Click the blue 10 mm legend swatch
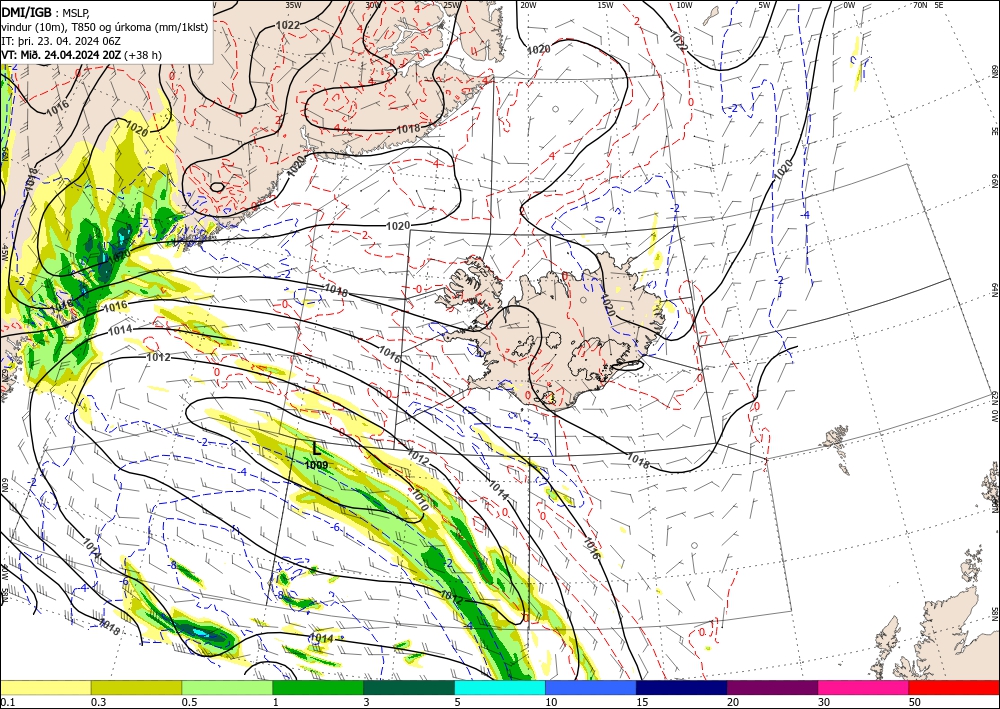The width and height of the screenshot is (1000, 709). click(x=591, y=687)
